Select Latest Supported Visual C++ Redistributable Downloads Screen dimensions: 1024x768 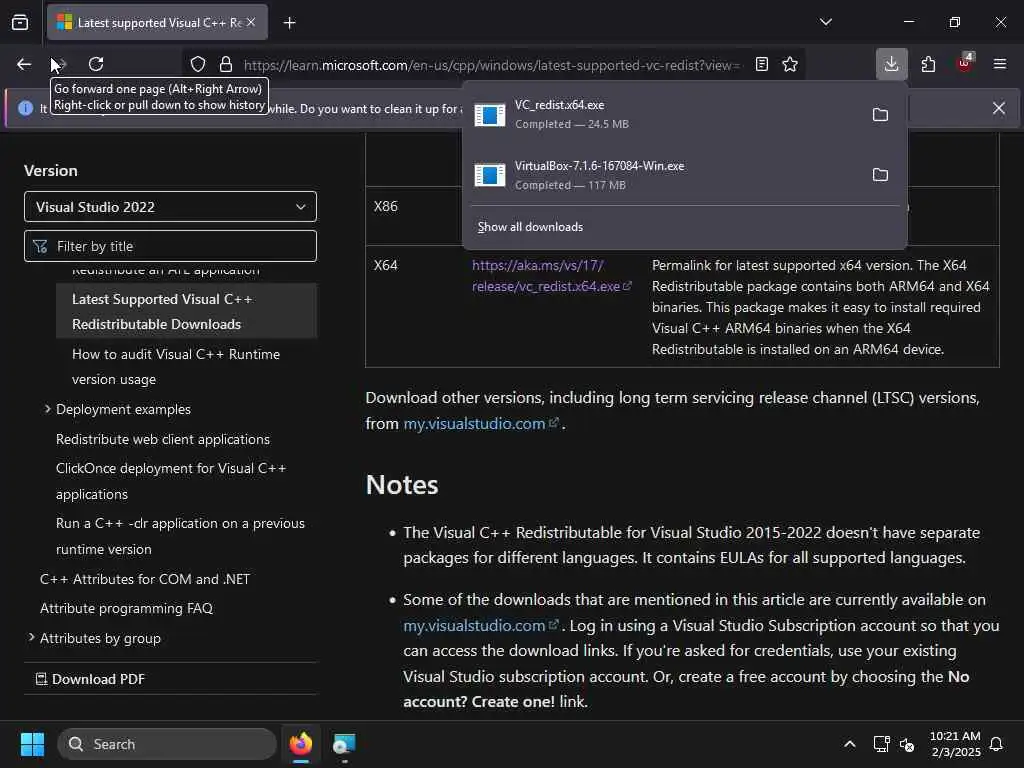(187, 312)
